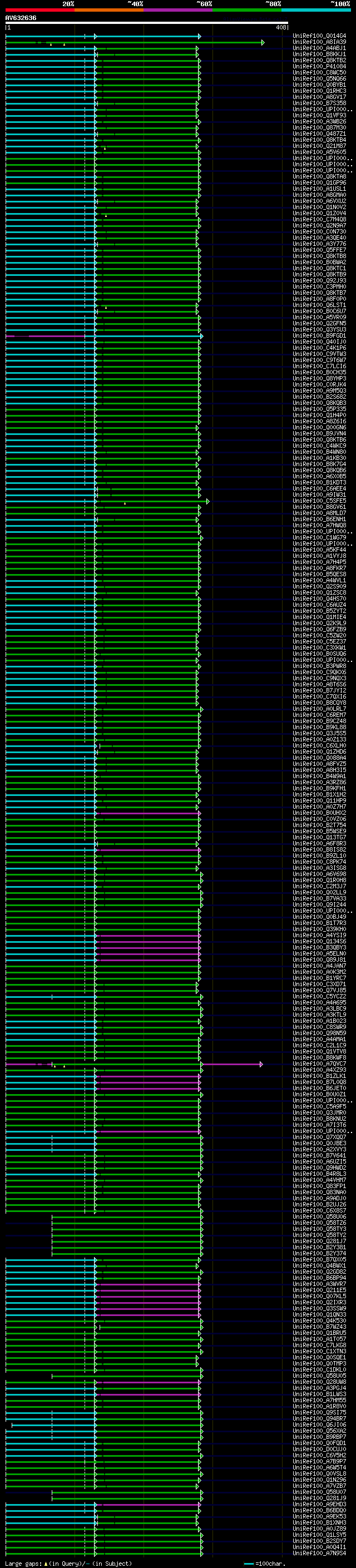Click hit label UniRef100_B9FGD1

pyautogui.click(x=319, y=335)
